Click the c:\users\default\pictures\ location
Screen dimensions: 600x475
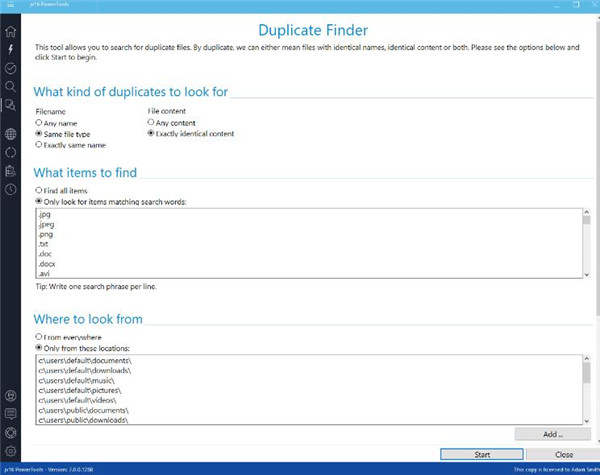click(x=80, y=390)
